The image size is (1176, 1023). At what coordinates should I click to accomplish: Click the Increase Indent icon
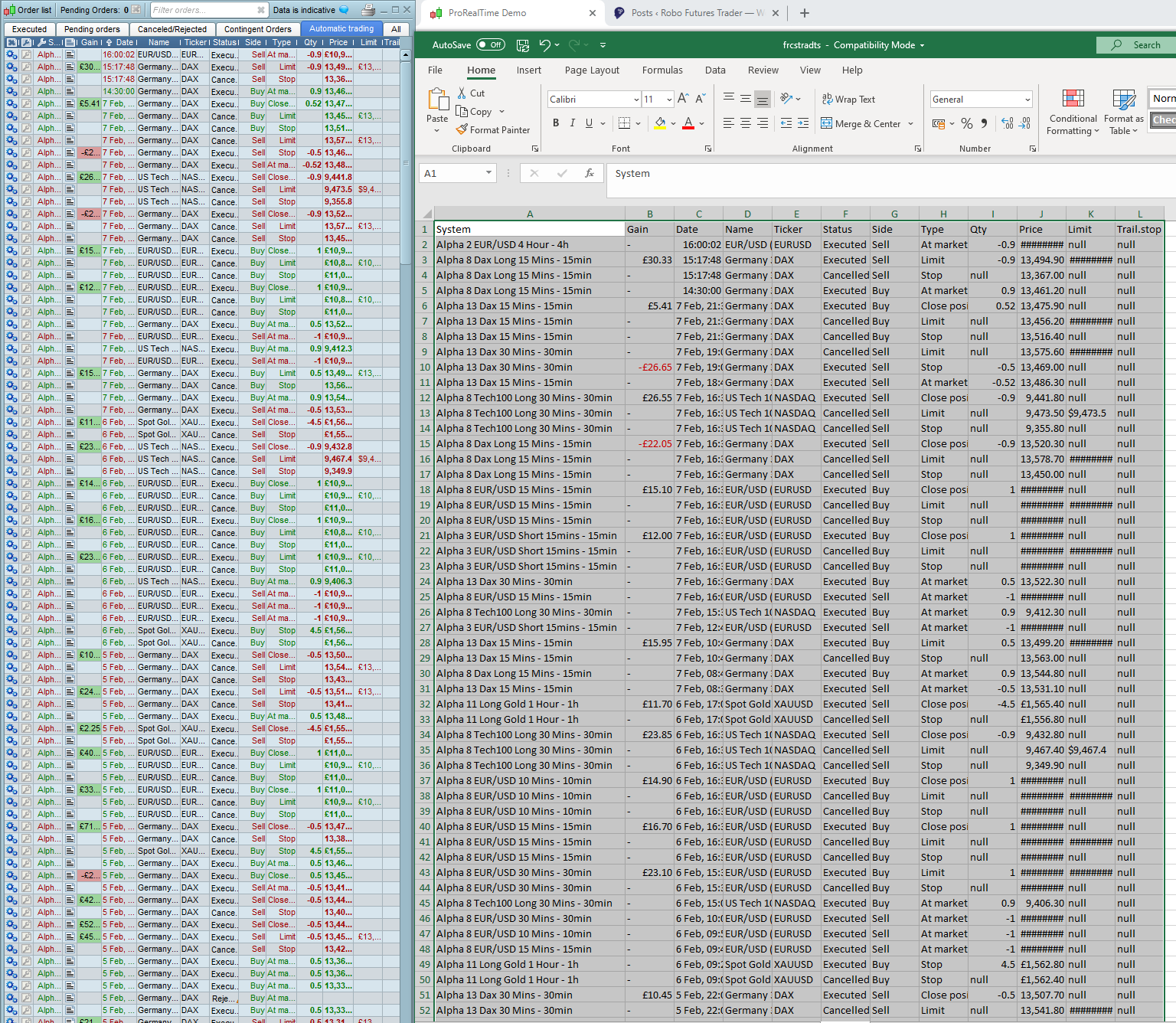(803, 123)
